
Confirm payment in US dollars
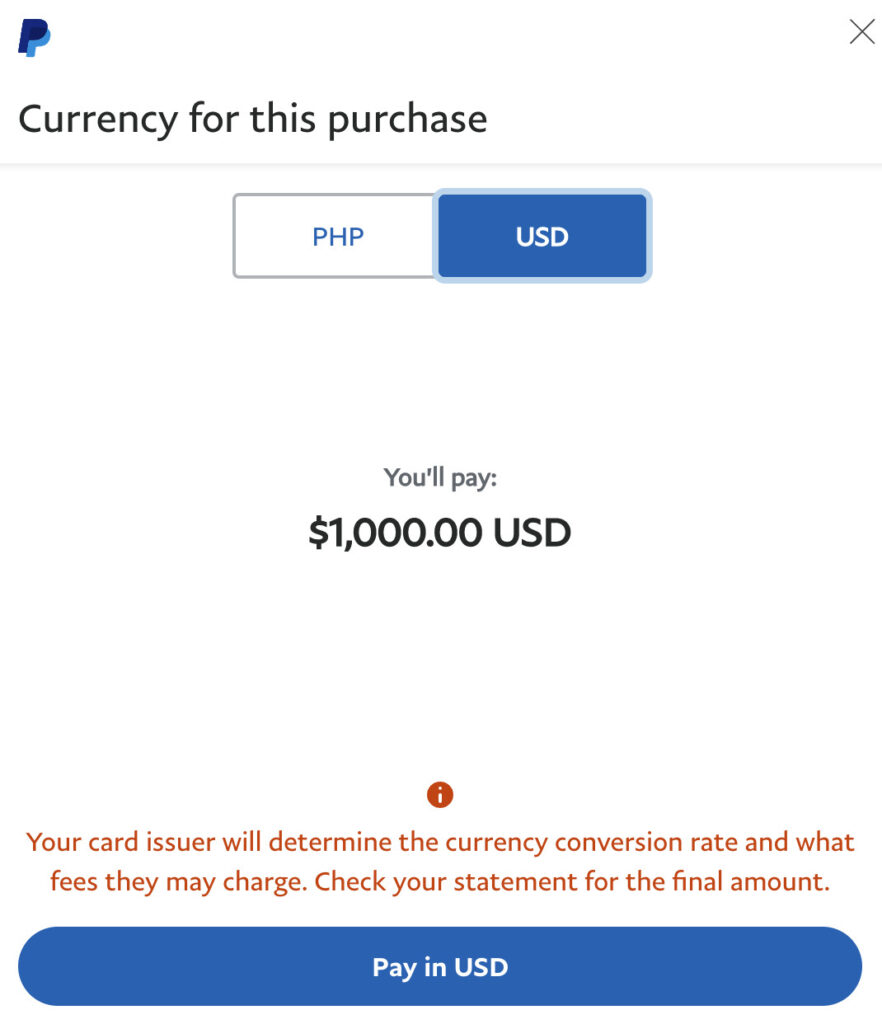pos(440,967)
